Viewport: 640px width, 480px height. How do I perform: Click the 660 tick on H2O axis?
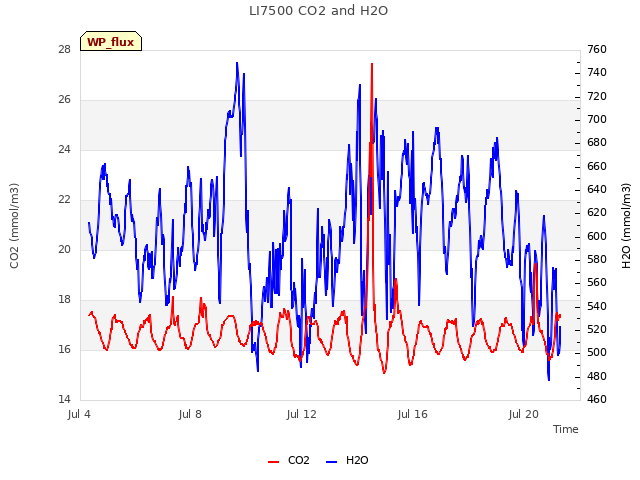point(597,167)
